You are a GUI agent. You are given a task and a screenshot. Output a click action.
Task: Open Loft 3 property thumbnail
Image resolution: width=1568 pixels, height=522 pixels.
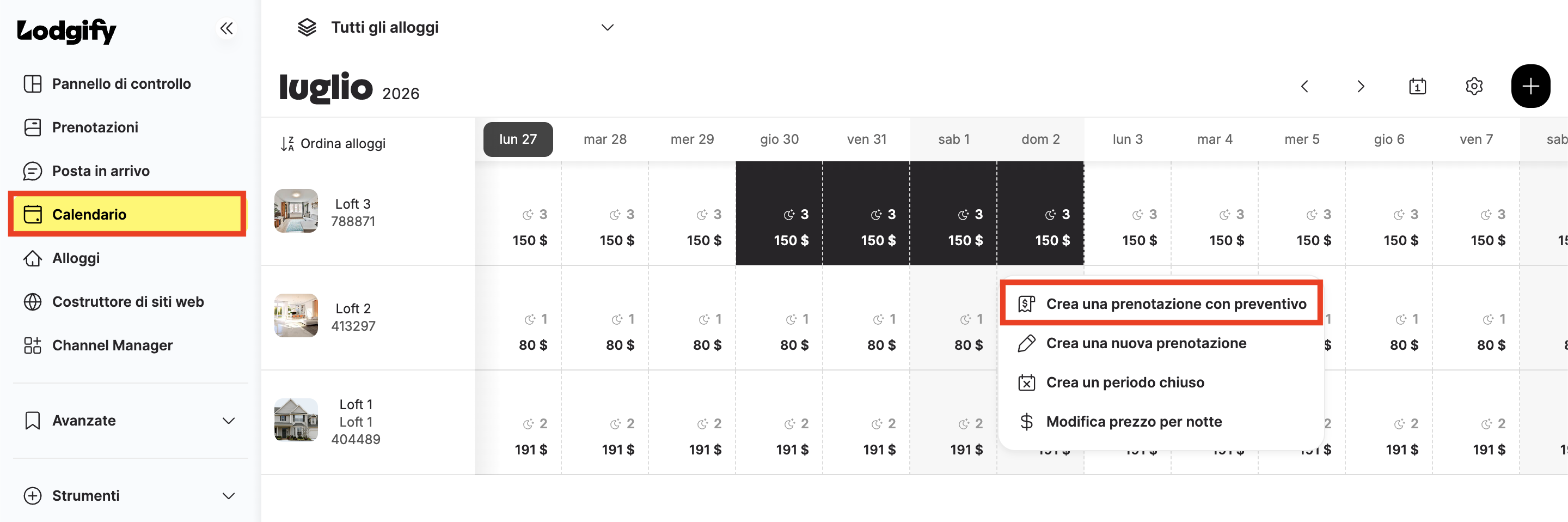click(296, 211)
